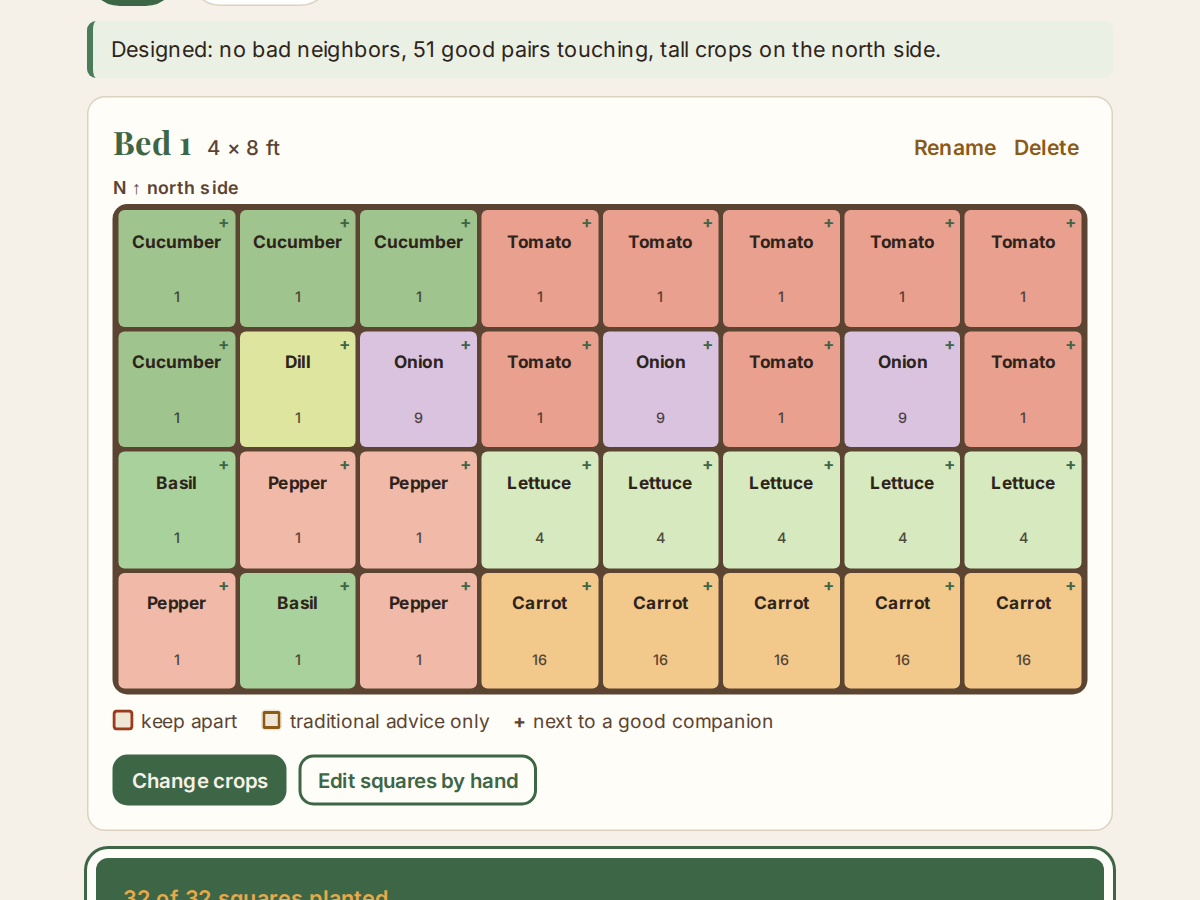Select the Lettuce square at the row's right end
Viewport: 1200px width, 900px height.
[1023, 510]
